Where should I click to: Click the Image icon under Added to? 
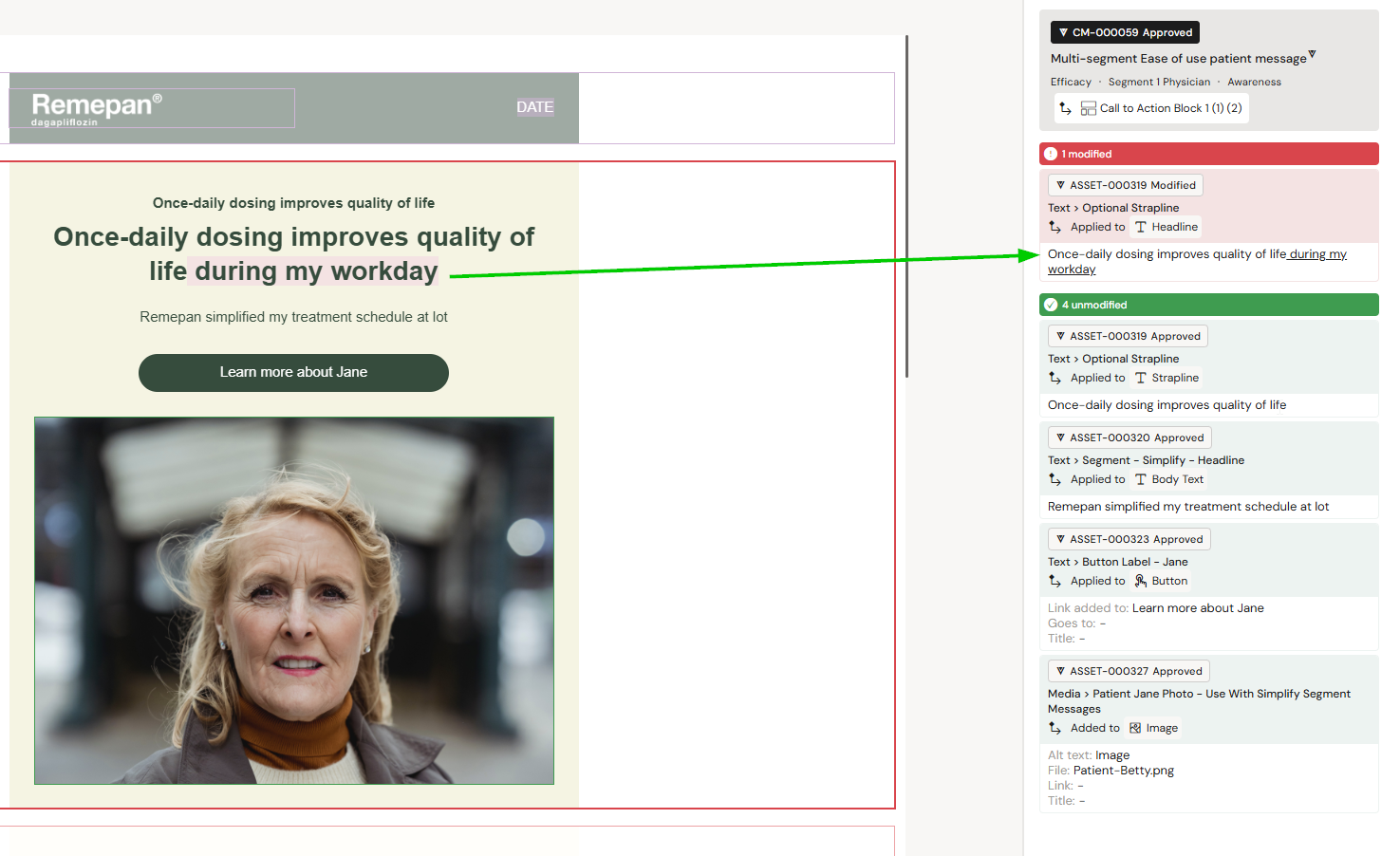(1135, 729)
